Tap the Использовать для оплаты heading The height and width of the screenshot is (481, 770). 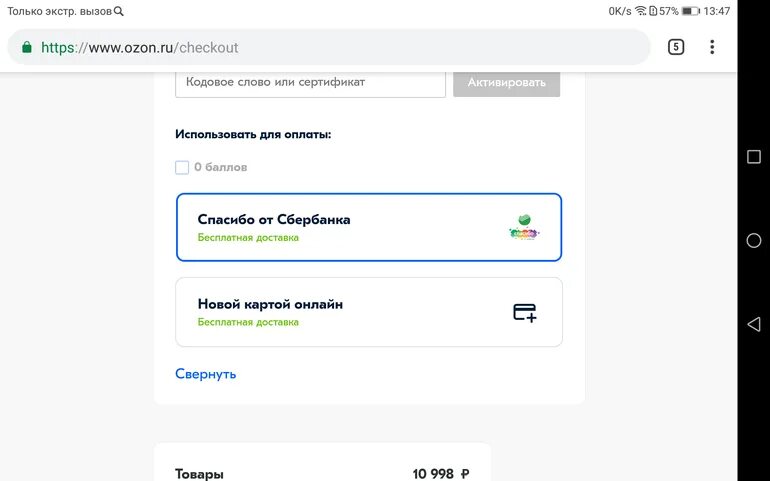coord(253,134)
